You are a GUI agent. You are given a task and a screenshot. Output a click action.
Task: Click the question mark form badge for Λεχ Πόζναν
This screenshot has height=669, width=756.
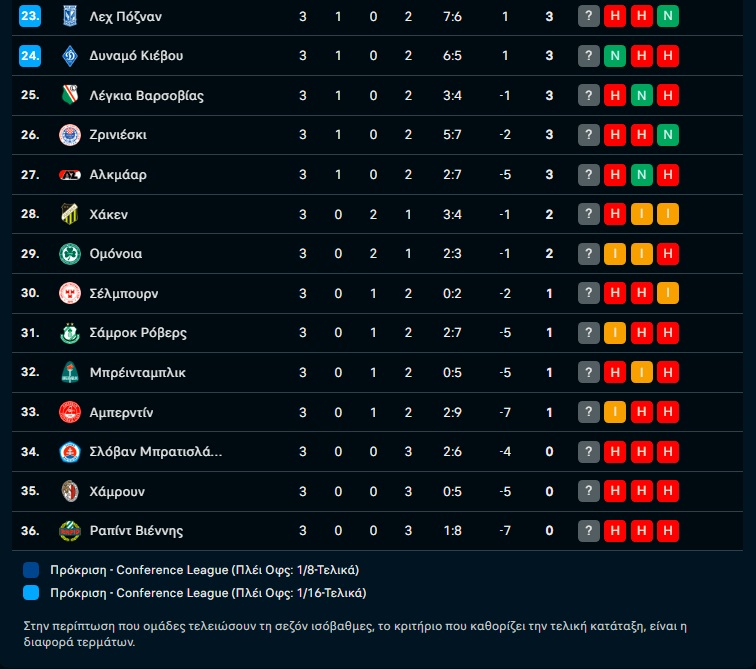(588, 17)
